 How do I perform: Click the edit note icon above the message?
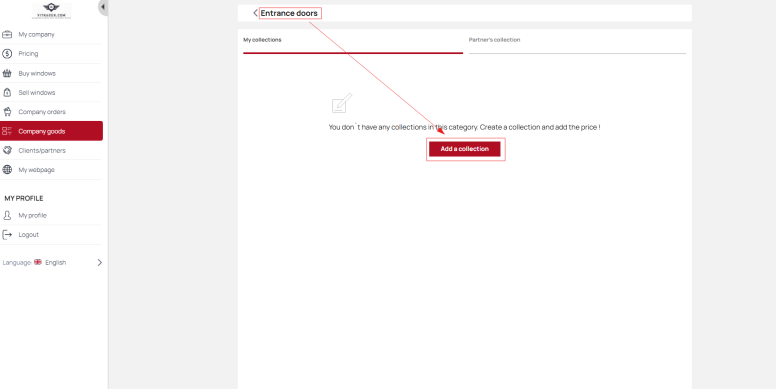coord(342,103)
